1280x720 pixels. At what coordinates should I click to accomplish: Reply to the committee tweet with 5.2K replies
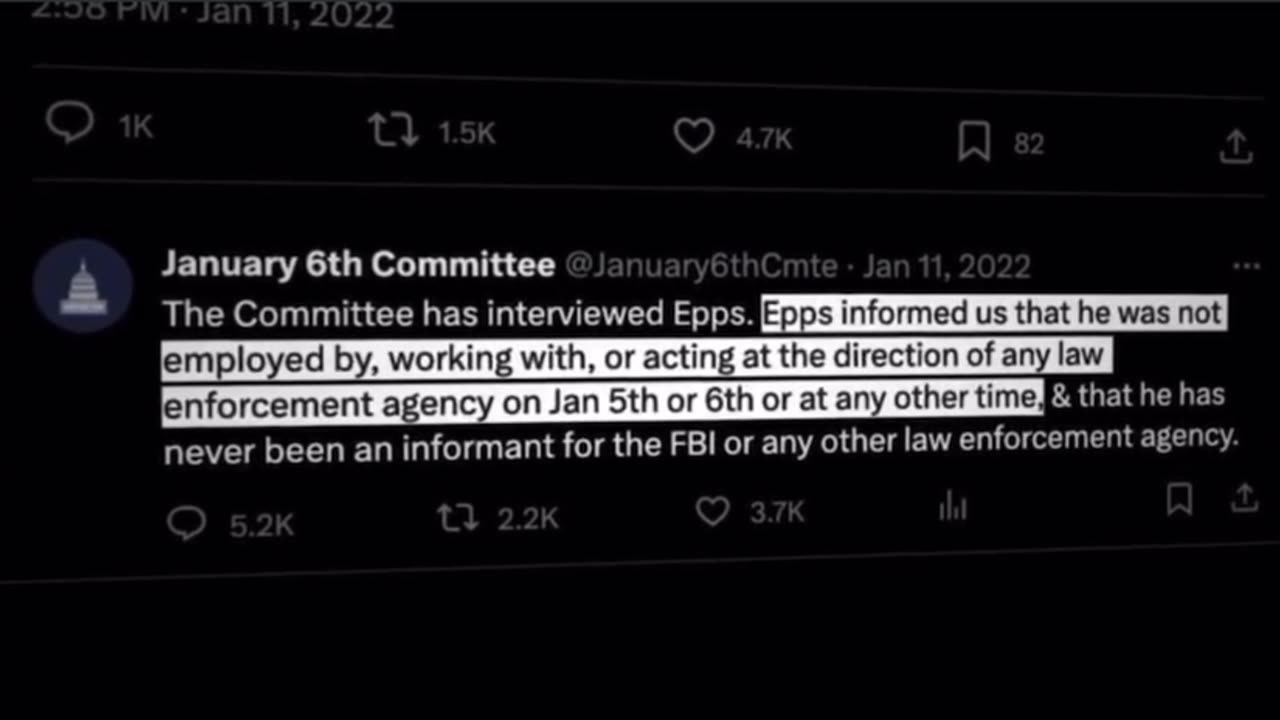[x=187, y=522]
